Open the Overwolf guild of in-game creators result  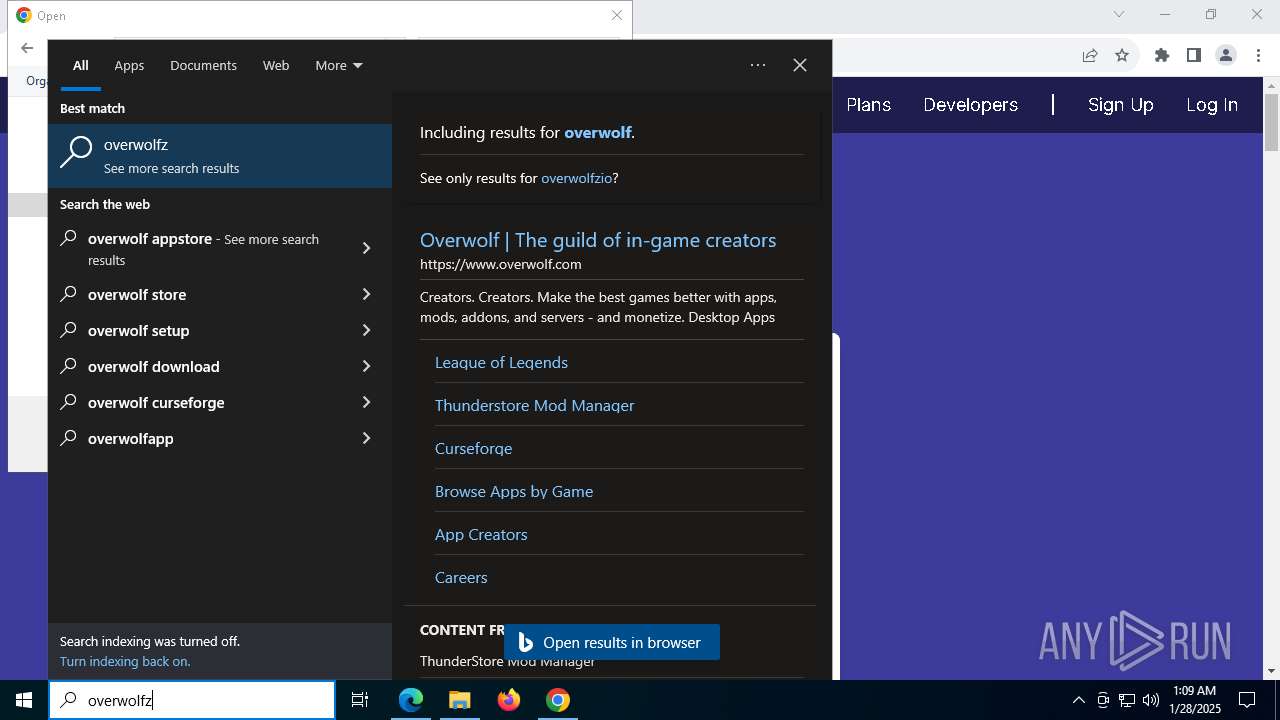[598, 240]
